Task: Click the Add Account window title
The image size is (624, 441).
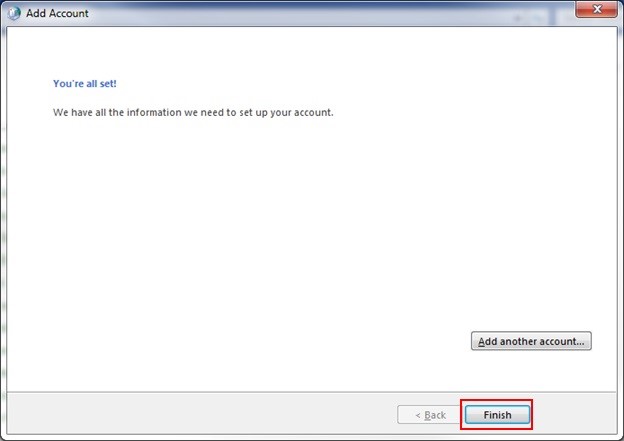Action: point(57,13)
